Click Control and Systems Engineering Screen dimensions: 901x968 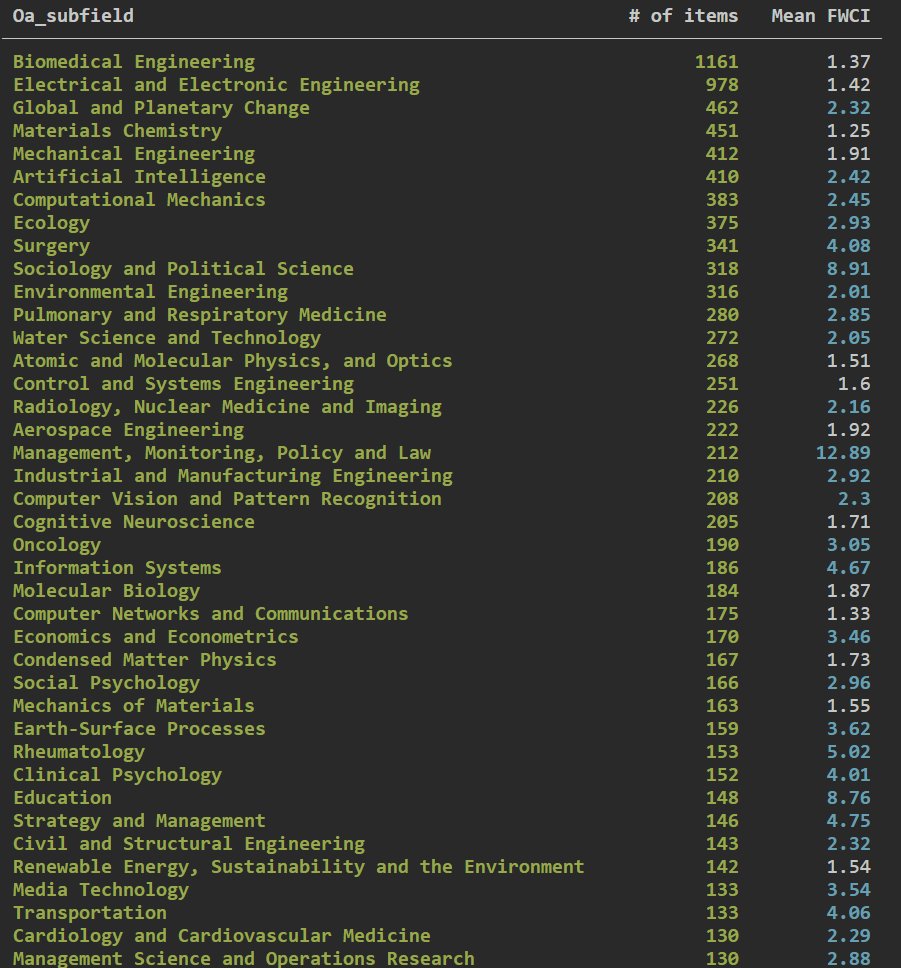[x=183, y=383]
